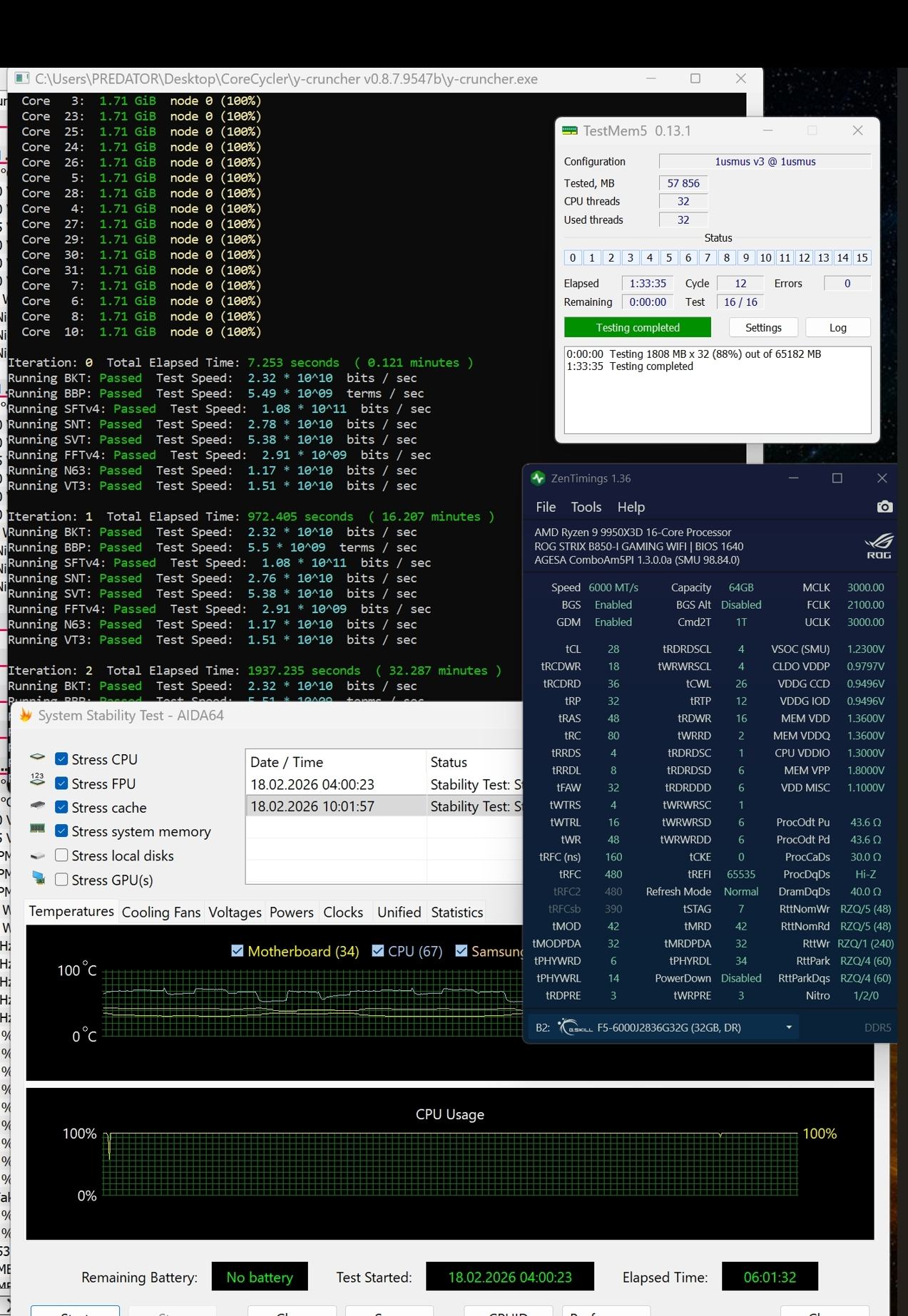This screenshot has width=908, height=1316.
Task: Switch to the Unified tab
Action: pos(399,913)
